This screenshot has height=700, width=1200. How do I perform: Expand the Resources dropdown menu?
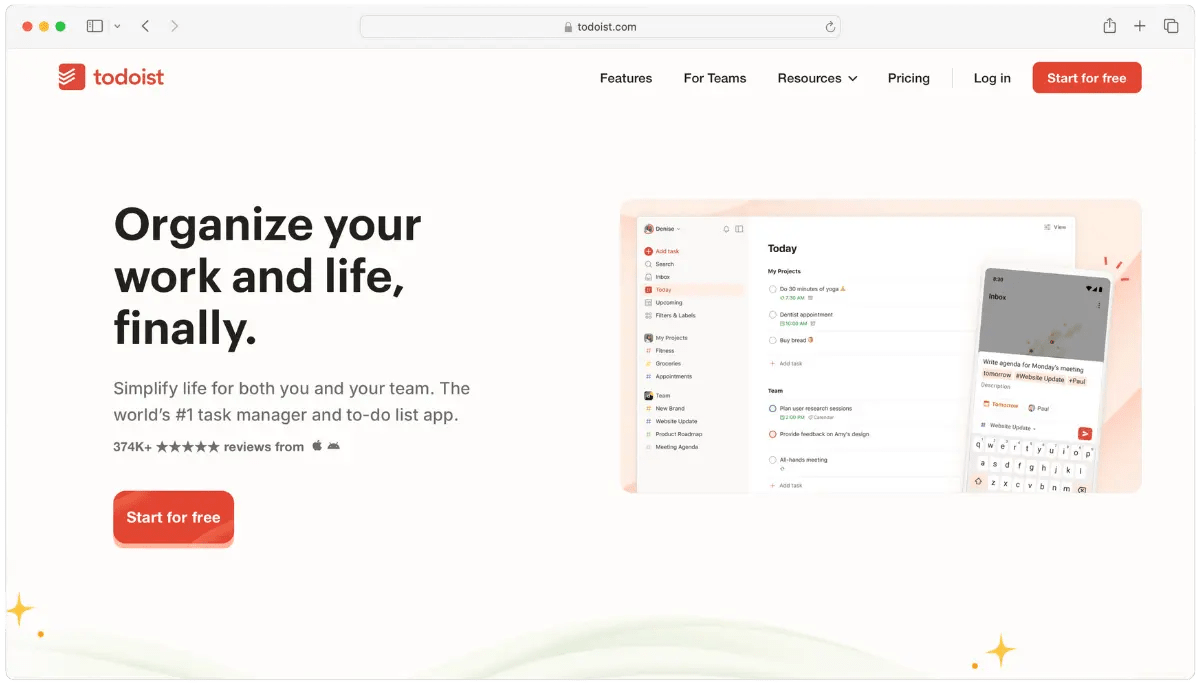tap(817, 78)
